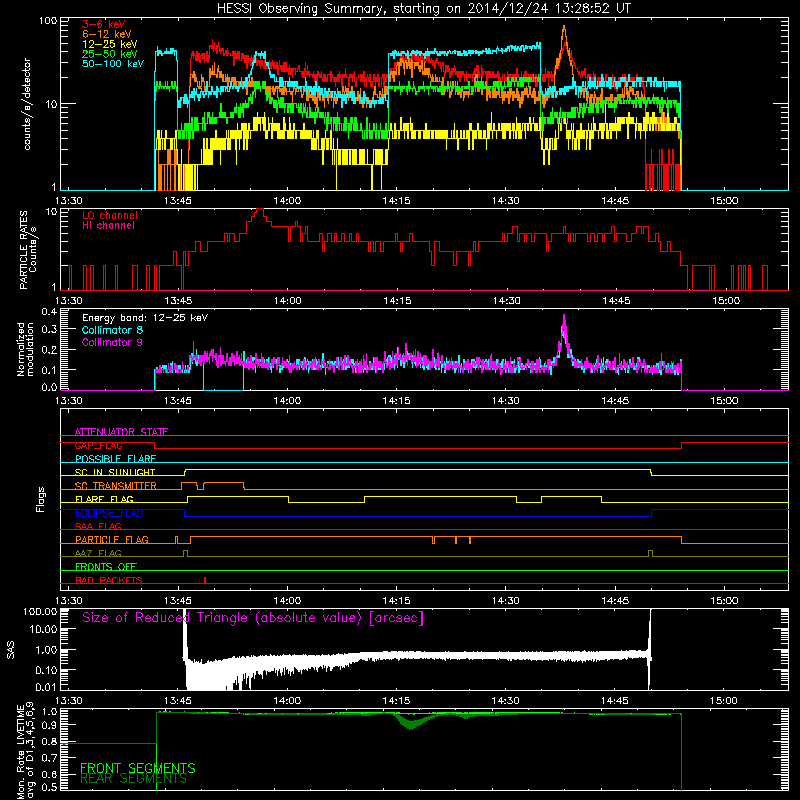This screenshot has height=800, width=800.
Task: Click the ECLIPSE_FLAG label
Action: [109, 513]
